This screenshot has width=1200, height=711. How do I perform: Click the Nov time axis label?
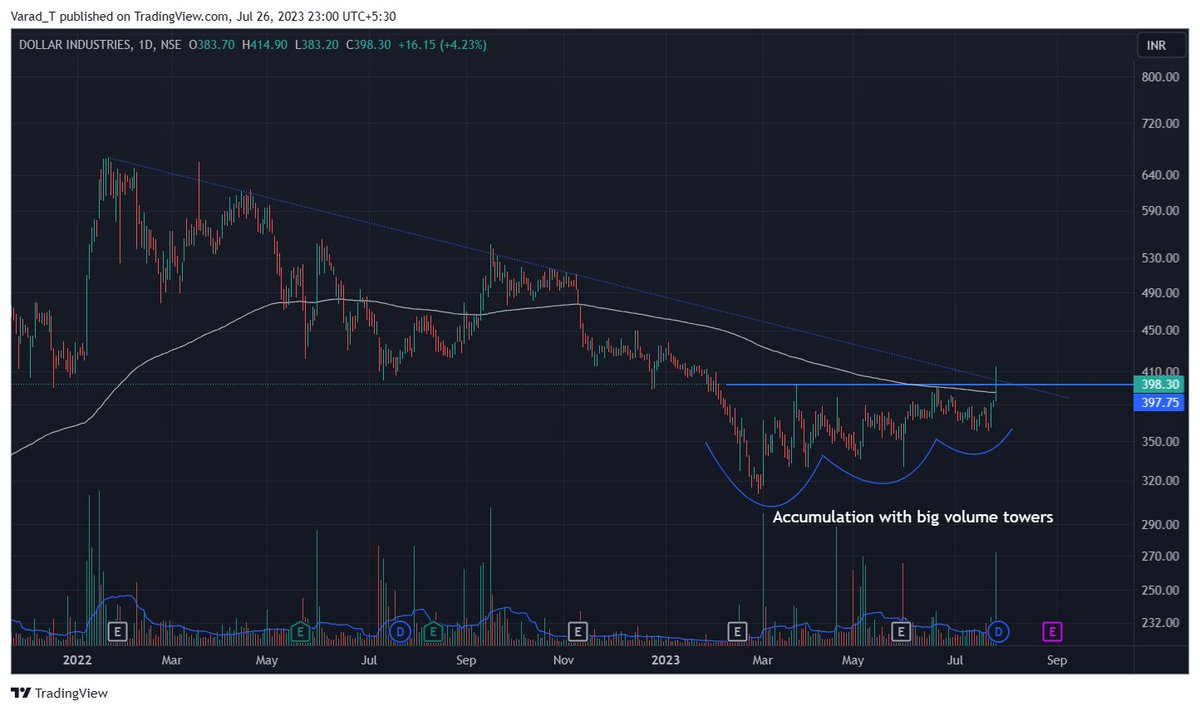pyautogui.click(x=564, y=661)
